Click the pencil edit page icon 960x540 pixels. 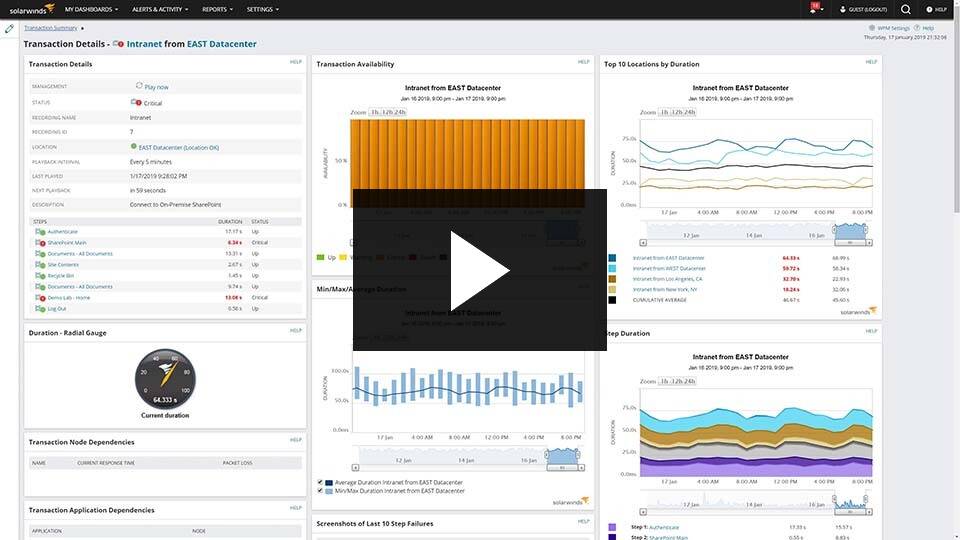pos(9,28)
